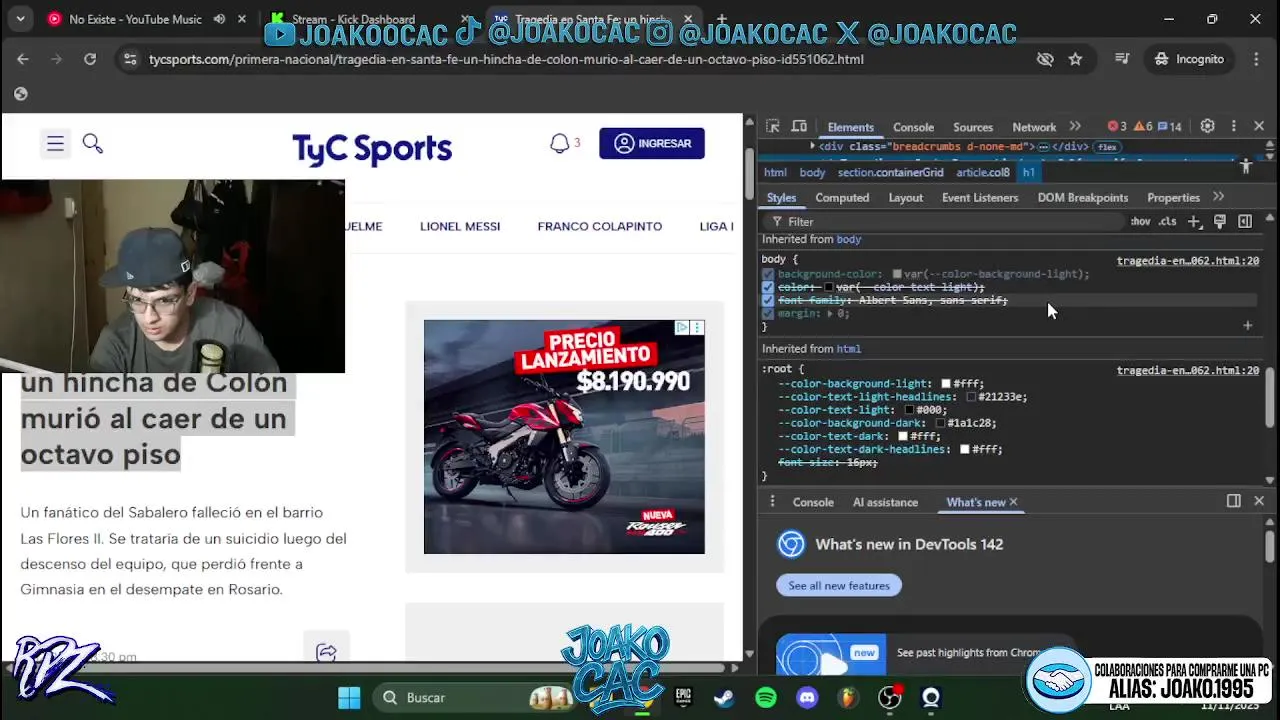
Task: Toggle the :hov element state button
Action: (x=1140, y=221)
